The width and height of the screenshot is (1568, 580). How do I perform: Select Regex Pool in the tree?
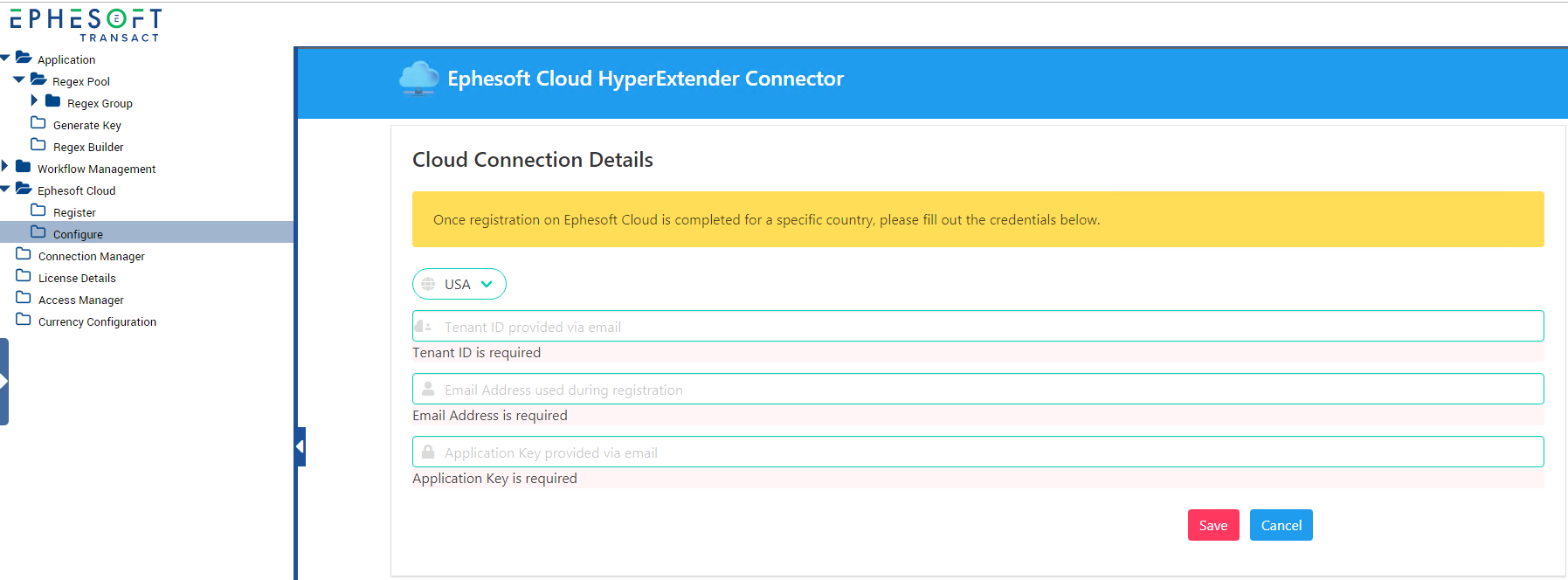[81, 81]
